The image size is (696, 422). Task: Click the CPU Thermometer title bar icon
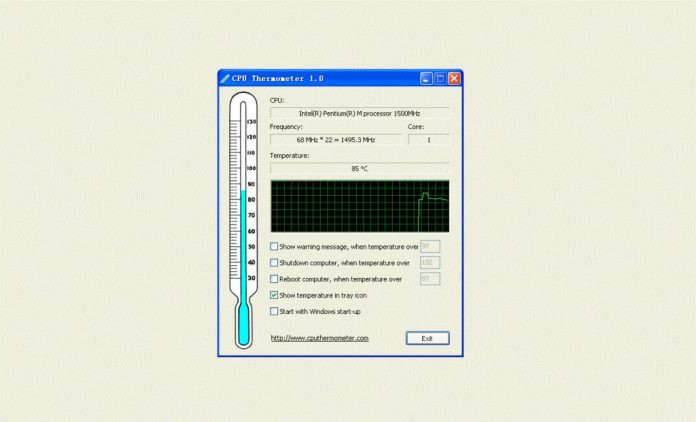click(225, 79)
